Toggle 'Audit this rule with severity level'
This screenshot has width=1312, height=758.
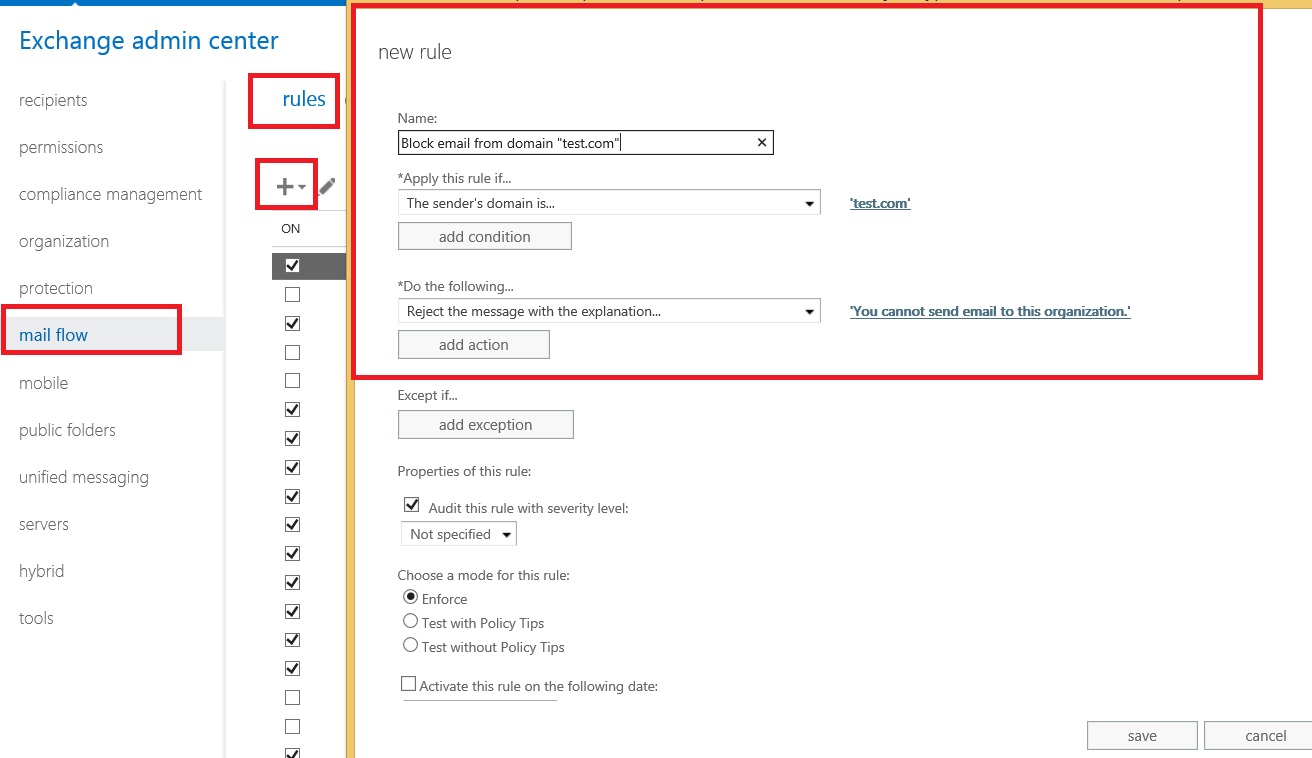point(411,504)
